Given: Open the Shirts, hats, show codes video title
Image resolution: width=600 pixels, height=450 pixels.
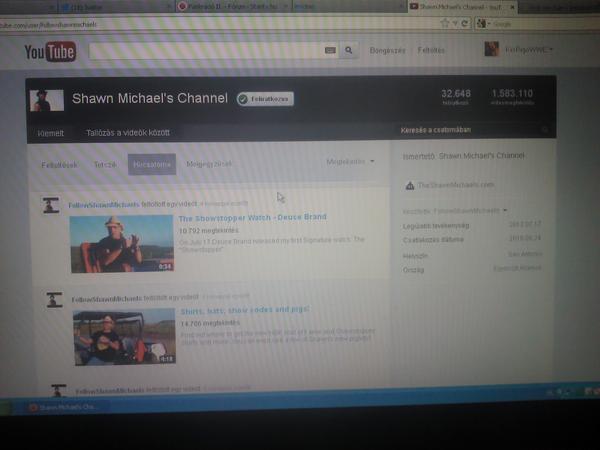Looking at the screenshot, I should pyautogui.click(x=245, y=310).
